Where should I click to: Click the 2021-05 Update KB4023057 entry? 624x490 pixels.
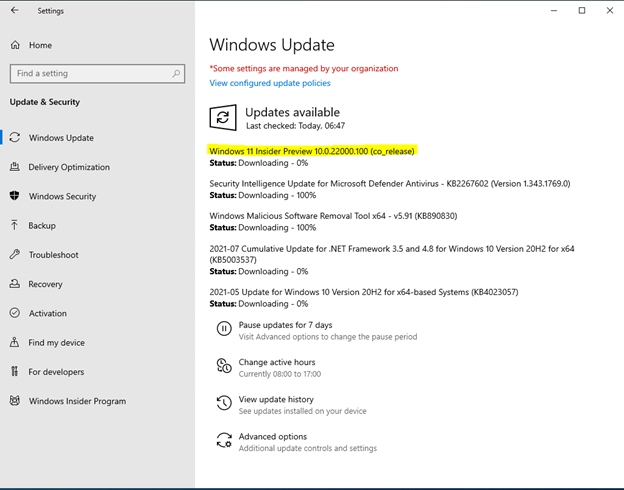pos(364,292)
